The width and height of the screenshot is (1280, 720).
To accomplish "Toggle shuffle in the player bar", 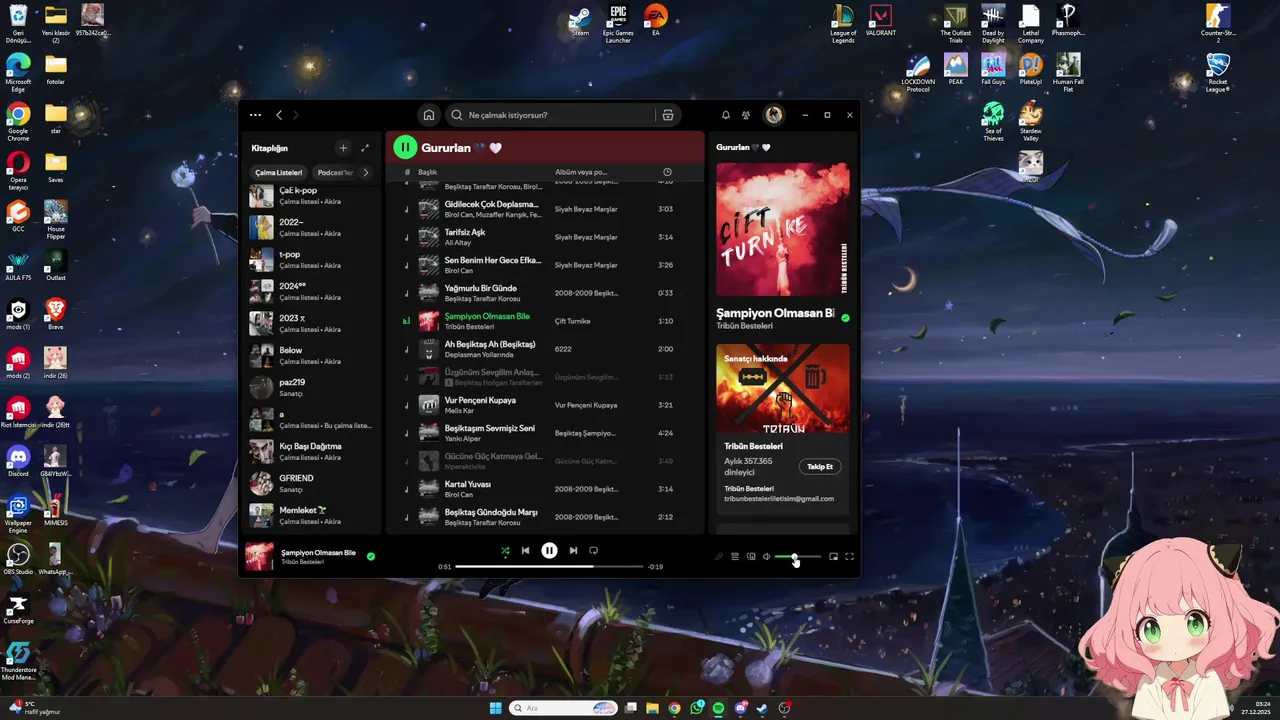I will click(505, 550).
